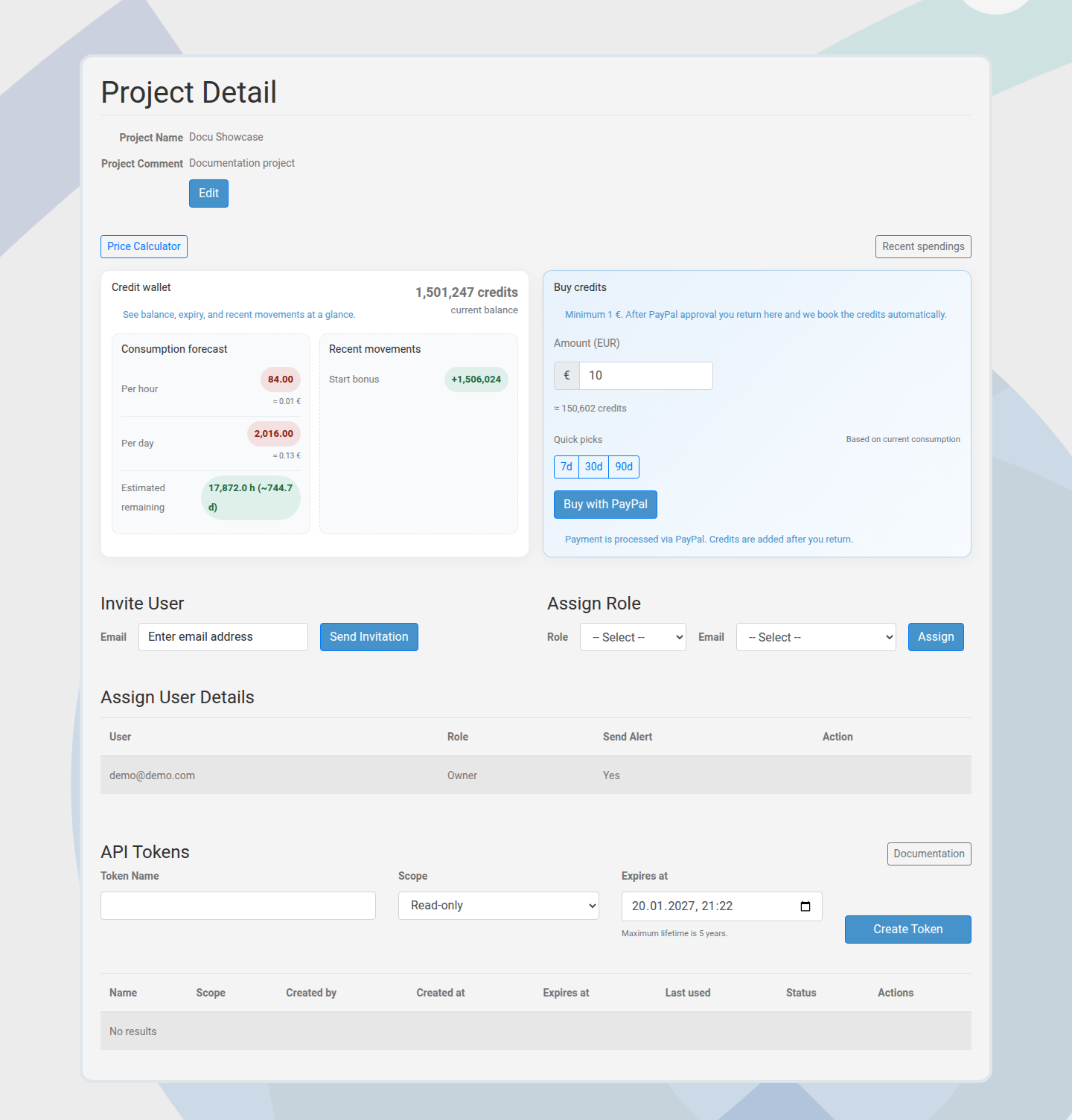Click the Based on current consumption note
Viewport: 1072px width, 1120px height.
(903, 439)
